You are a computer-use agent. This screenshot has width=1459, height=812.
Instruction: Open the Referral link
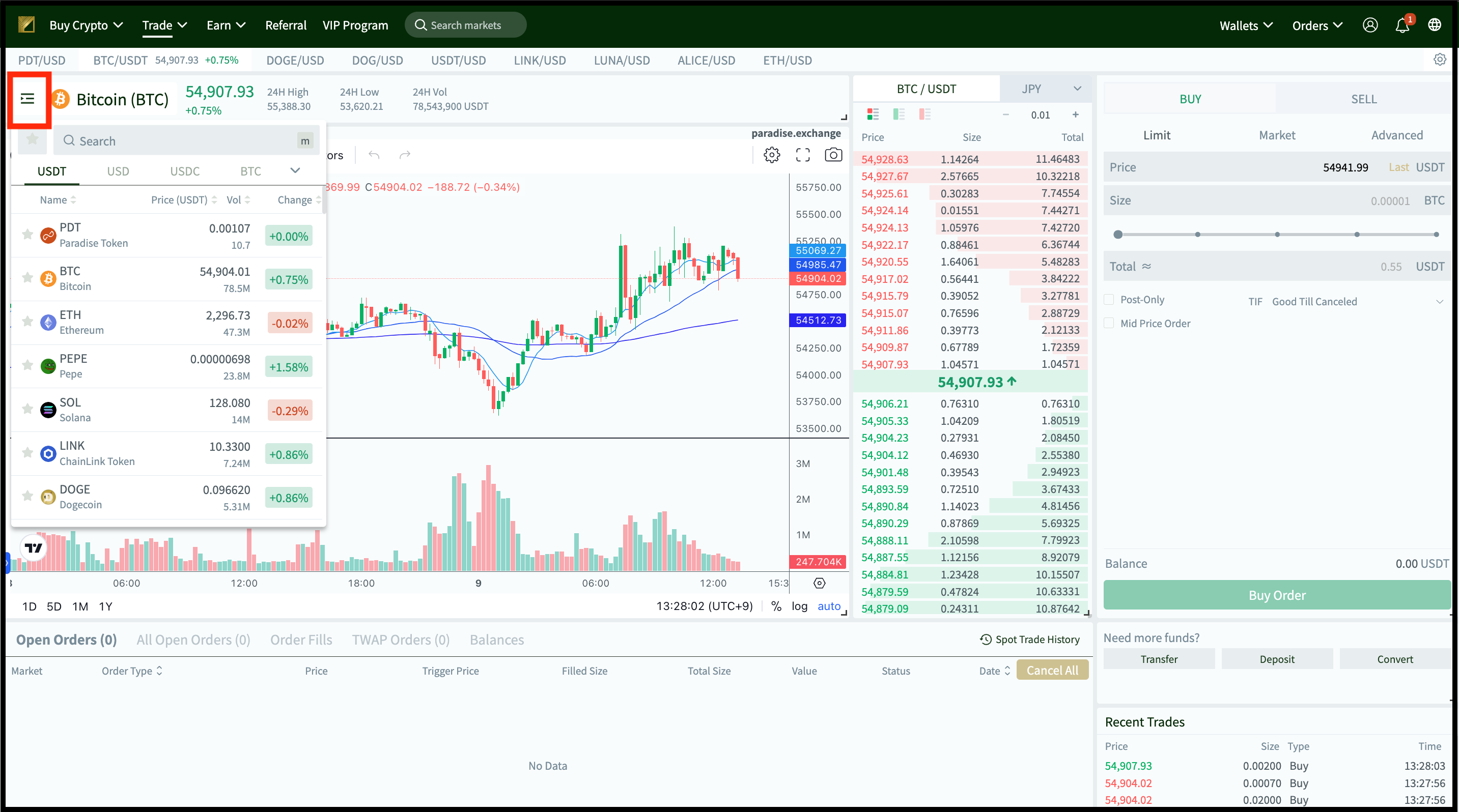(x=286, y=25)
